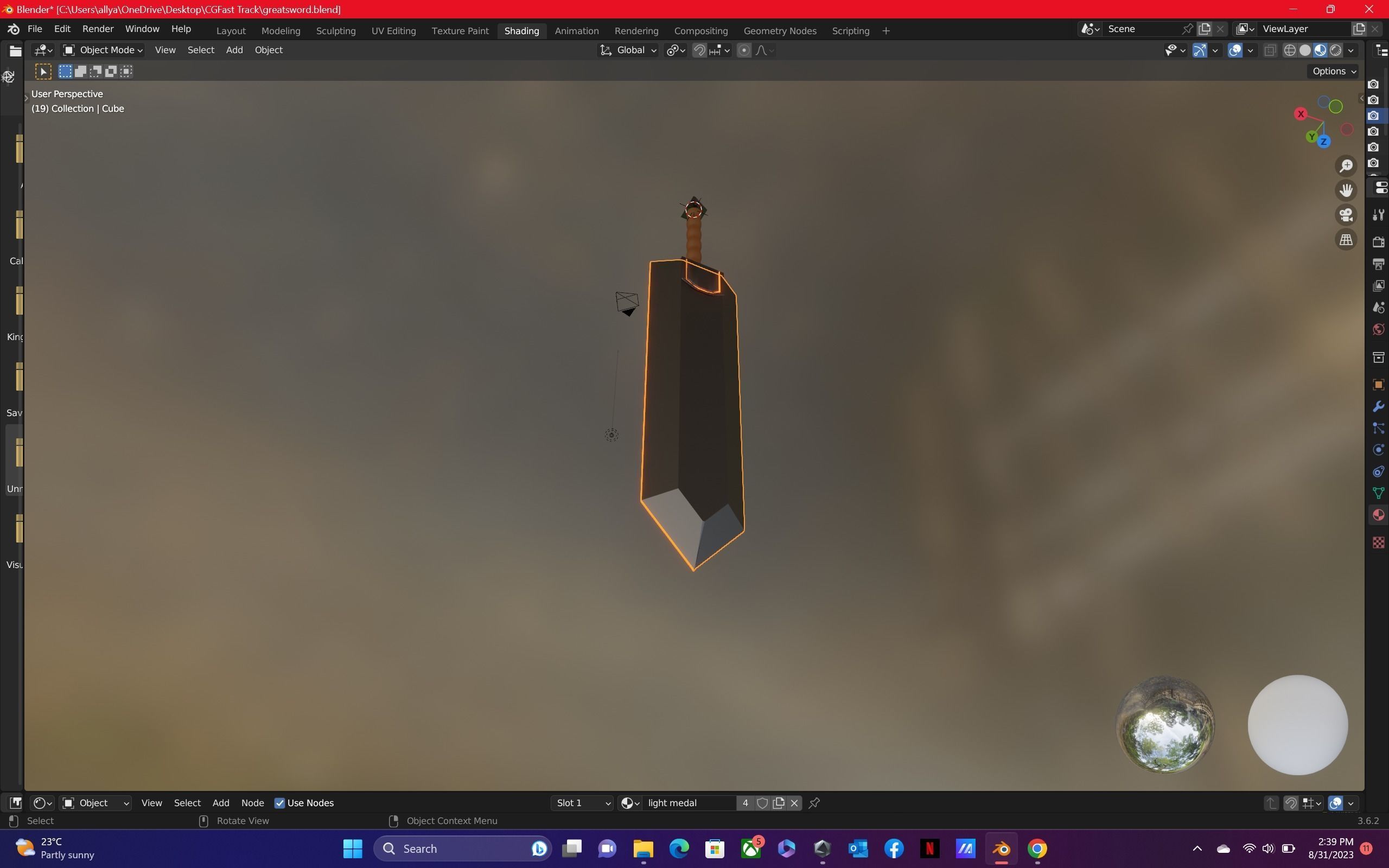This screenshot has height=868, width=1389.
Task: Open the Global transform orientation dropdown
Action: tap(628, 50)
